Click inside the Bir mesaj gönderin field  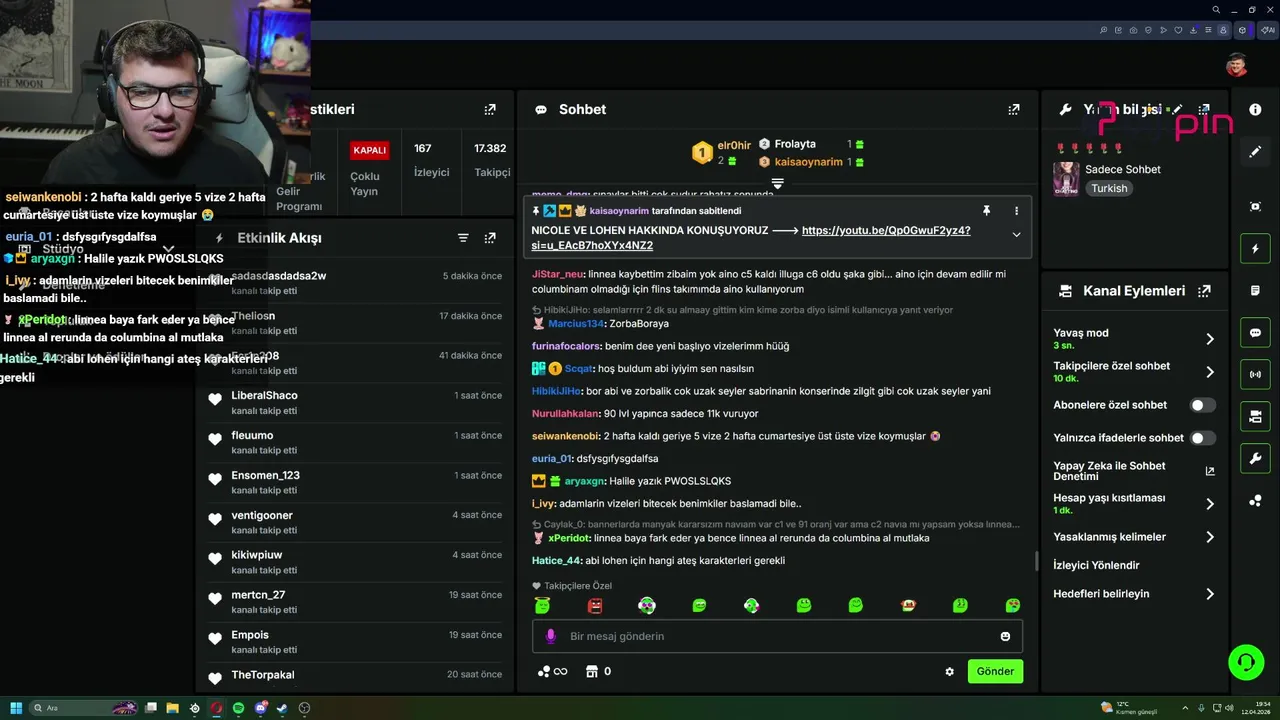(777, 636)
